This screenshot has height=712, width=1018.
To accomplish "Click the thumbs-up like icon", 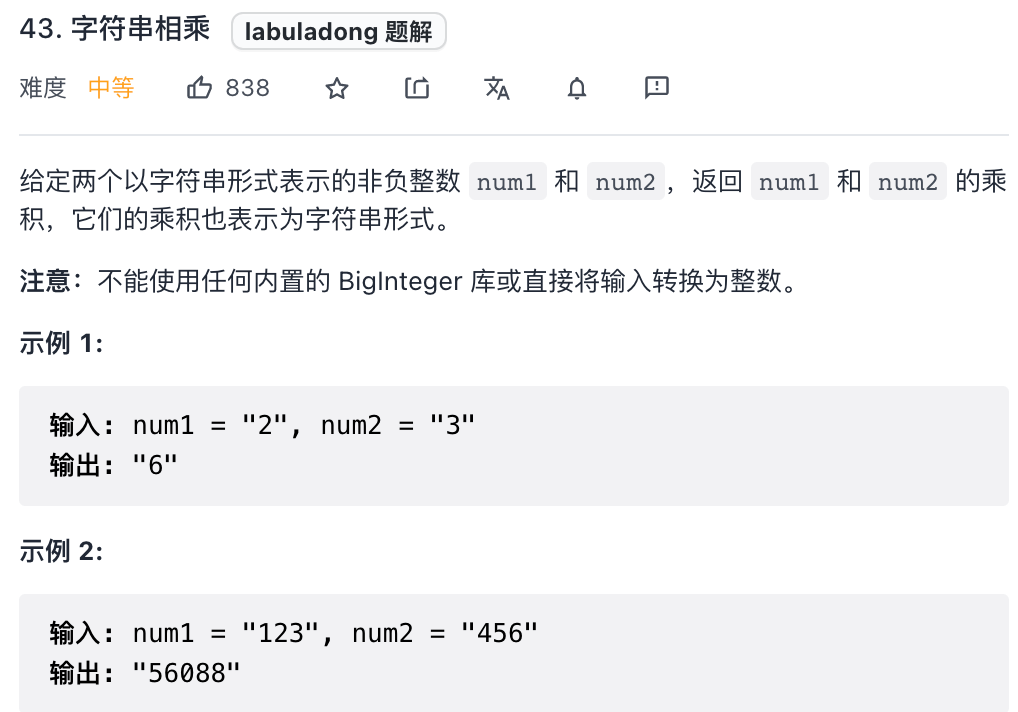I will [x=199, y=88].
